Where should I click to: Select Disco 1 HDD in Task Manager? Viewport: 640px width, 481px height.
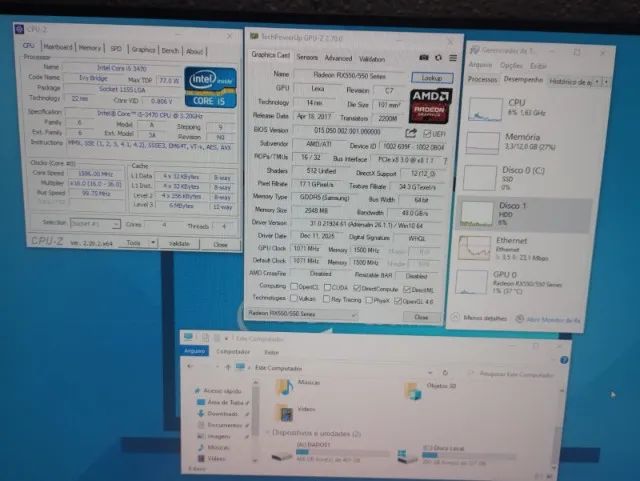point(523,213)
